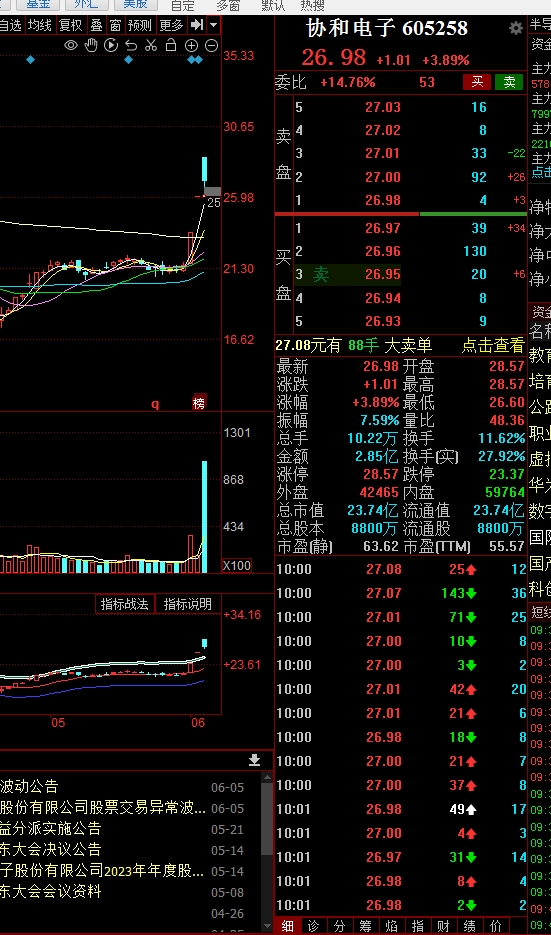Click the green 卖 sell button
551x935 pixels.
pyautogui.click(x=509, y=82)
